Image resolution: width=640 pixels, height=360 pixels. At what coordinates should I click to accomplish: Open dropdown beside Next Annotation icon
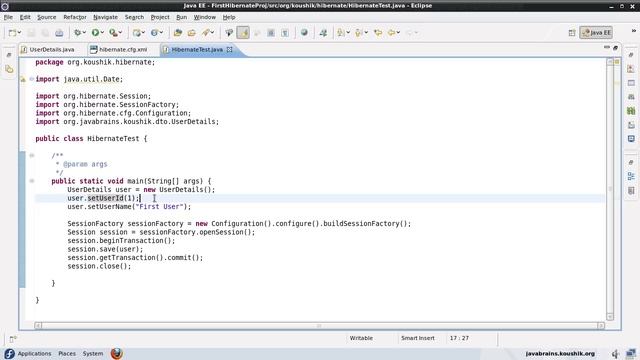click(348, 33)
